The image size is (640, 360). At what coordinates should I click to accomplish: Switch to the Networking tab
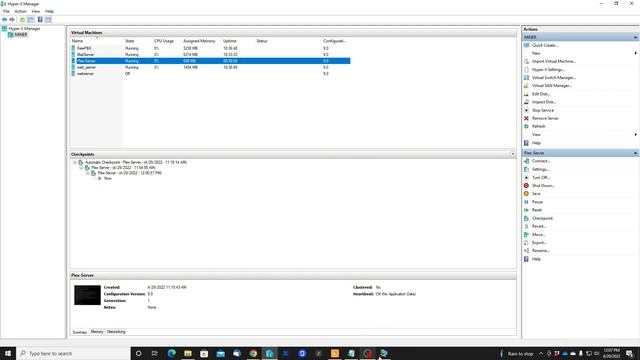(116, 332)
